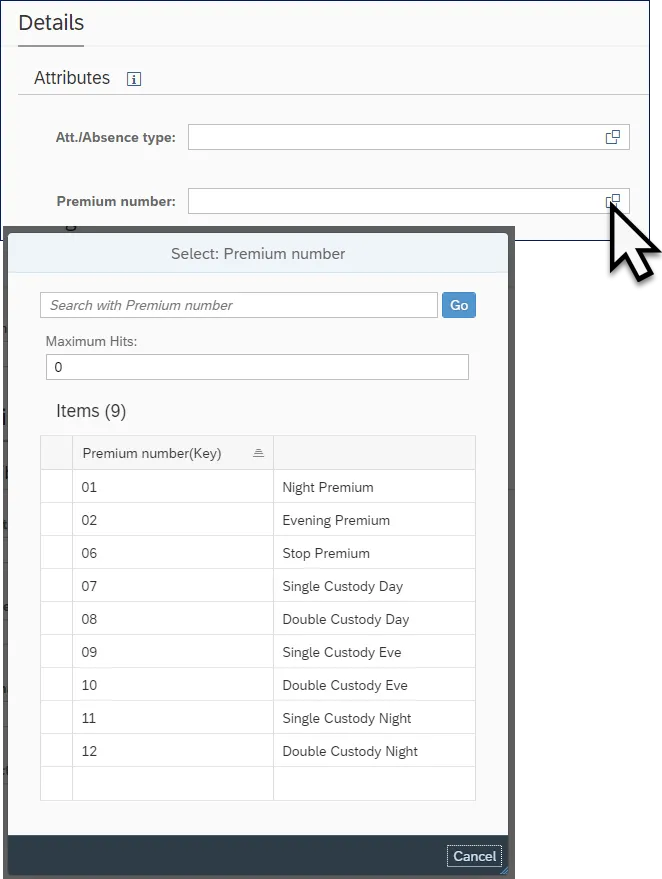Select the row selector for key 01
The width and height of the screenshot is (662, 879).
57,487
